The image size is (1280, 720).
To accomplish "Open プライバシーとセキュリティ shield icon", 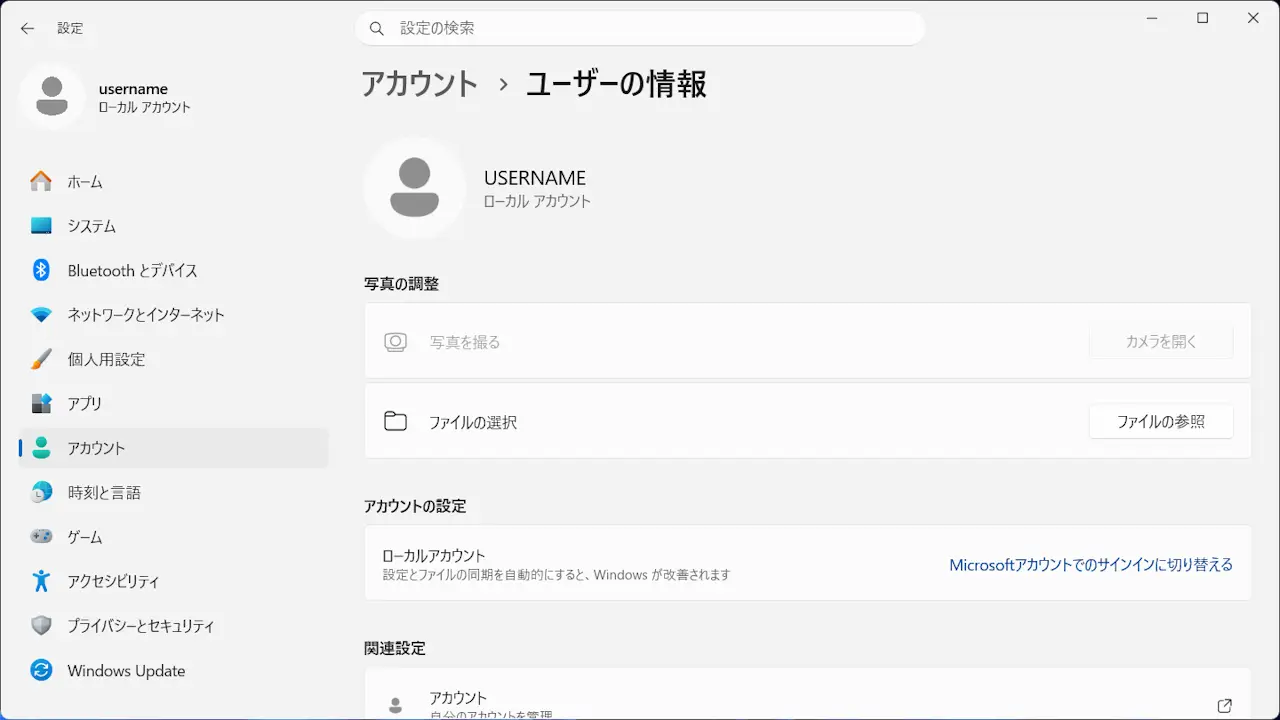I will [x=41, y=626].
